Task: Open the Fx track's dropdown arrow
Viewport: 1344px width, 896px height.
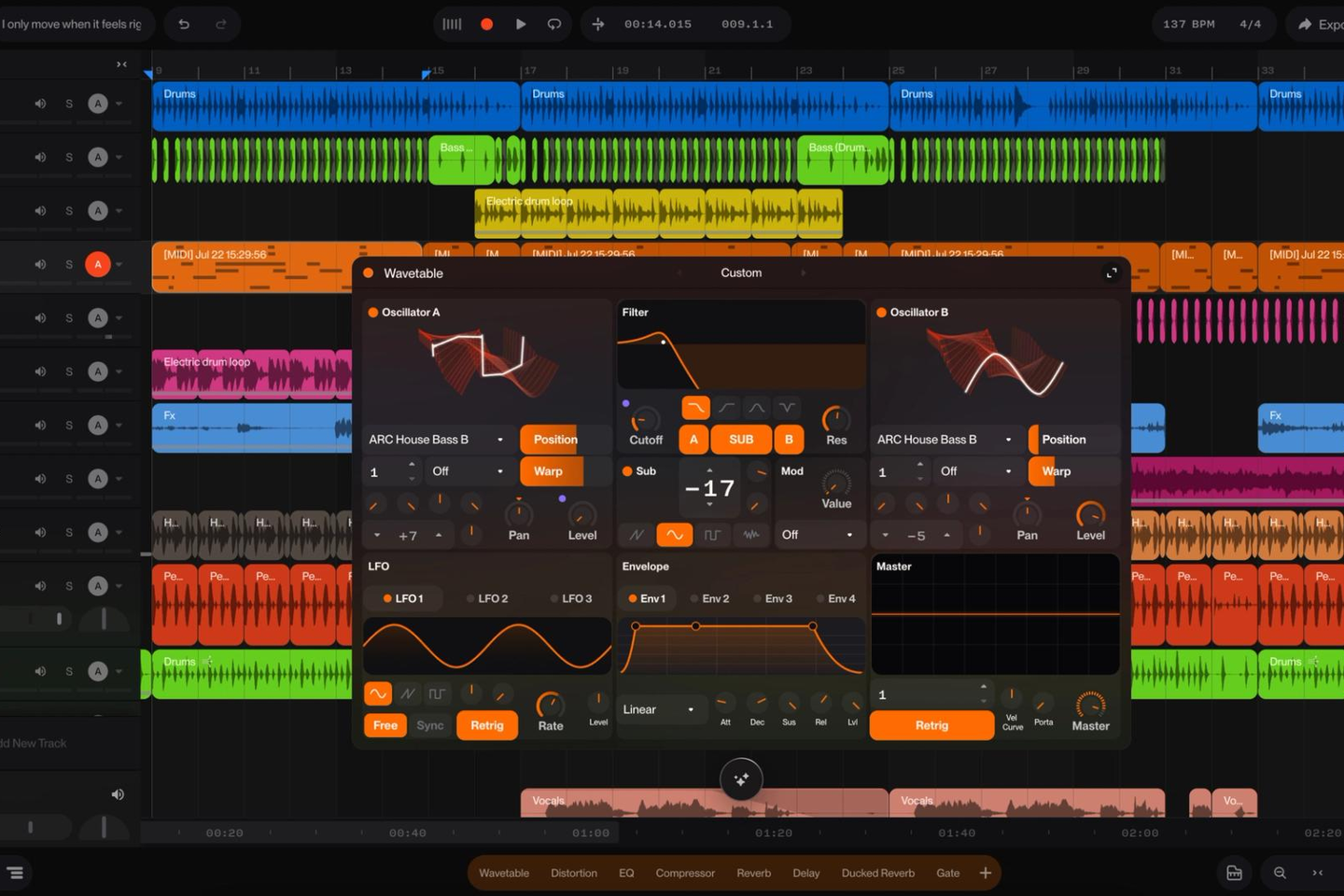Action: (x=119, y=425)
